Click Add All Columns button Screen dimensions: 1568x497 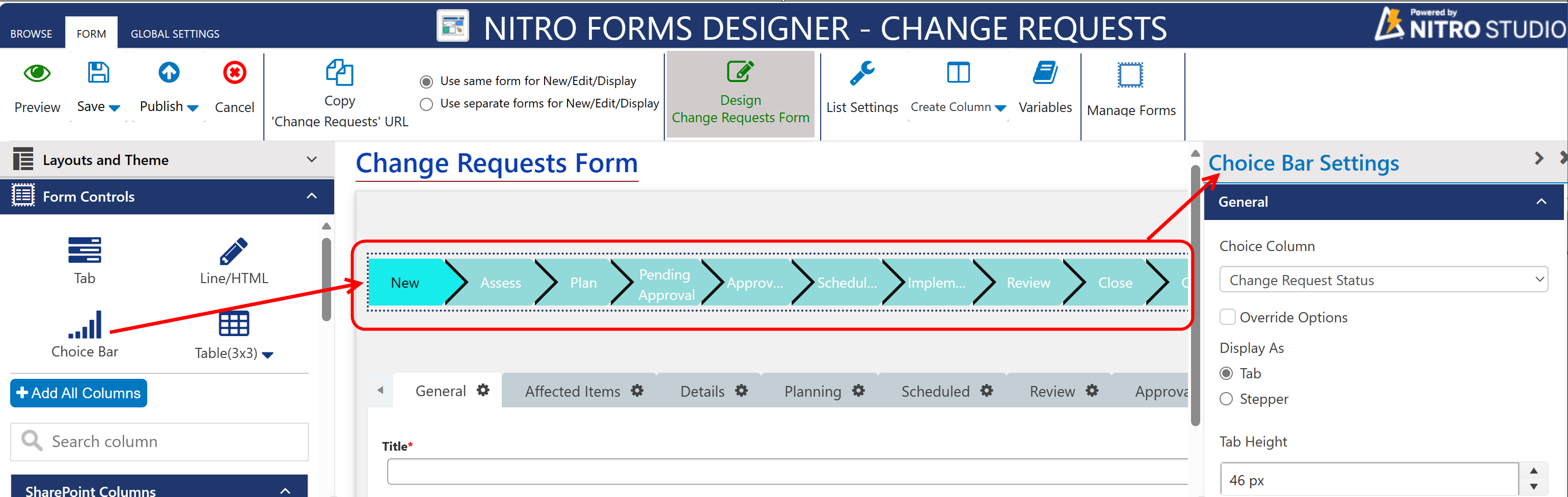tap(78, 393)
